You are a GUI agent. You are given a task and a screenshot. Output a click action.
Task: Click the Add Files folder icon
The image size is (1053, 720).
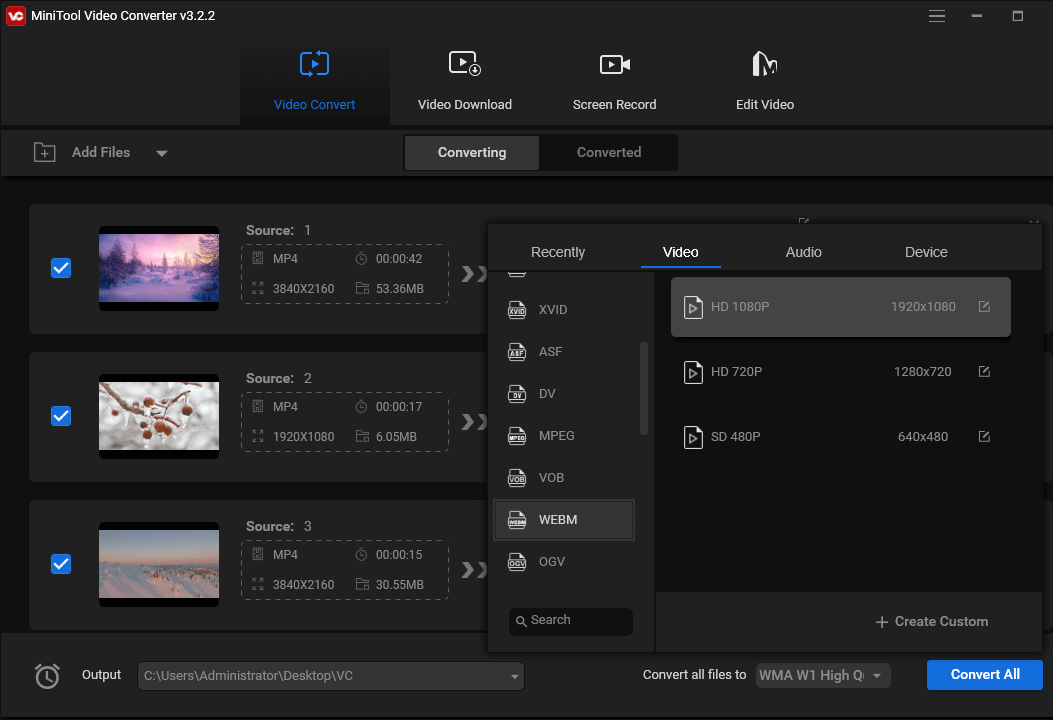(x=44, y=152)
